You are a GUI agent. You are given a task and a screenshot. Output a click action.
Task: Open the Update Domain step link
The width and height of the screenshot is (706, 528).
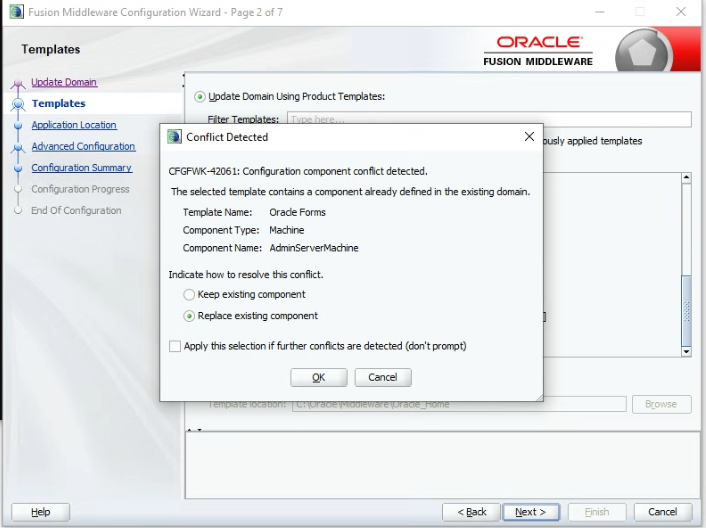click(x=64, y=82)
